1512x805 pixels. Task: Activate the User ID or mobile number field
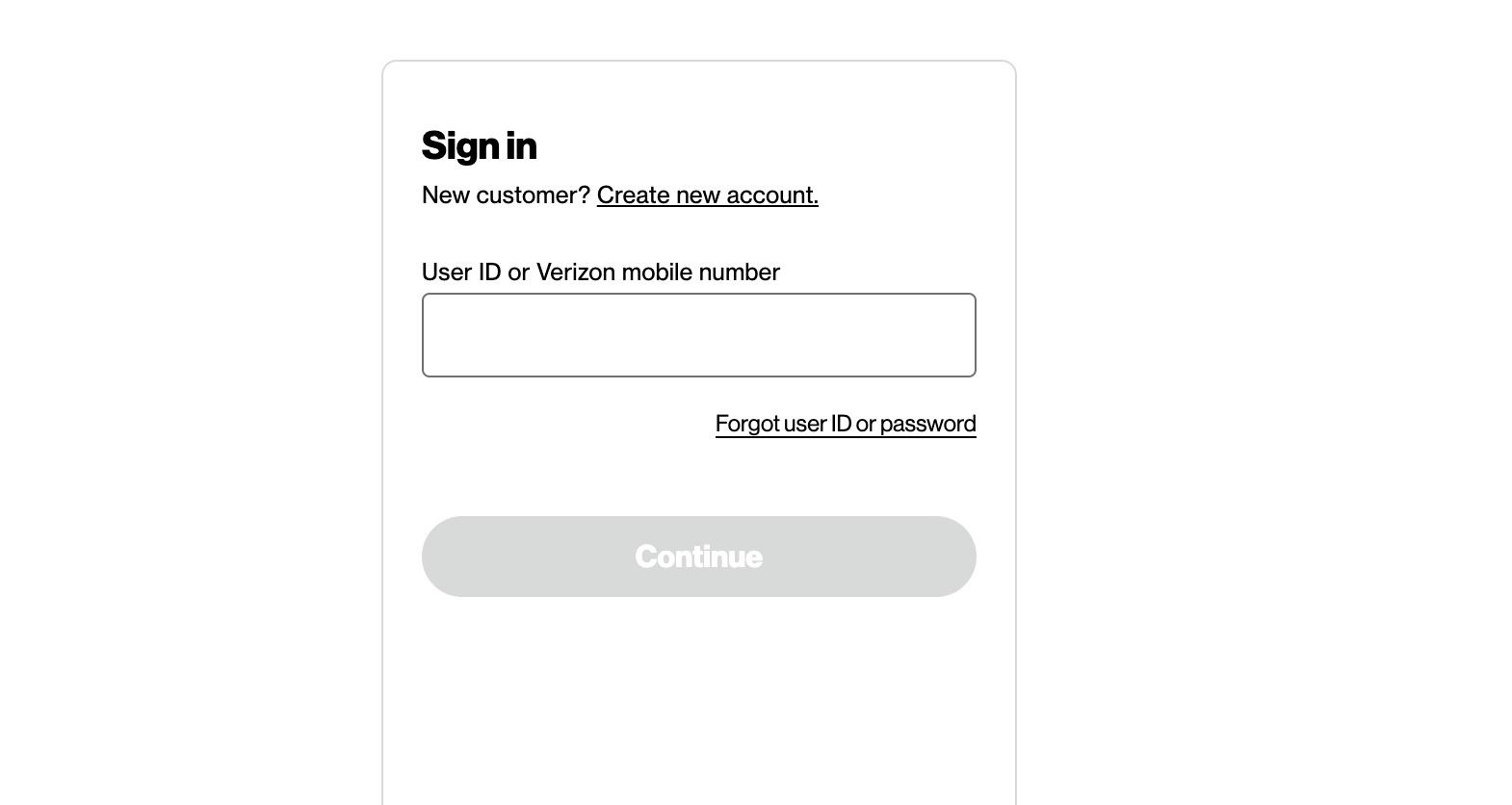pyautogui.click(x=698, y=335)
